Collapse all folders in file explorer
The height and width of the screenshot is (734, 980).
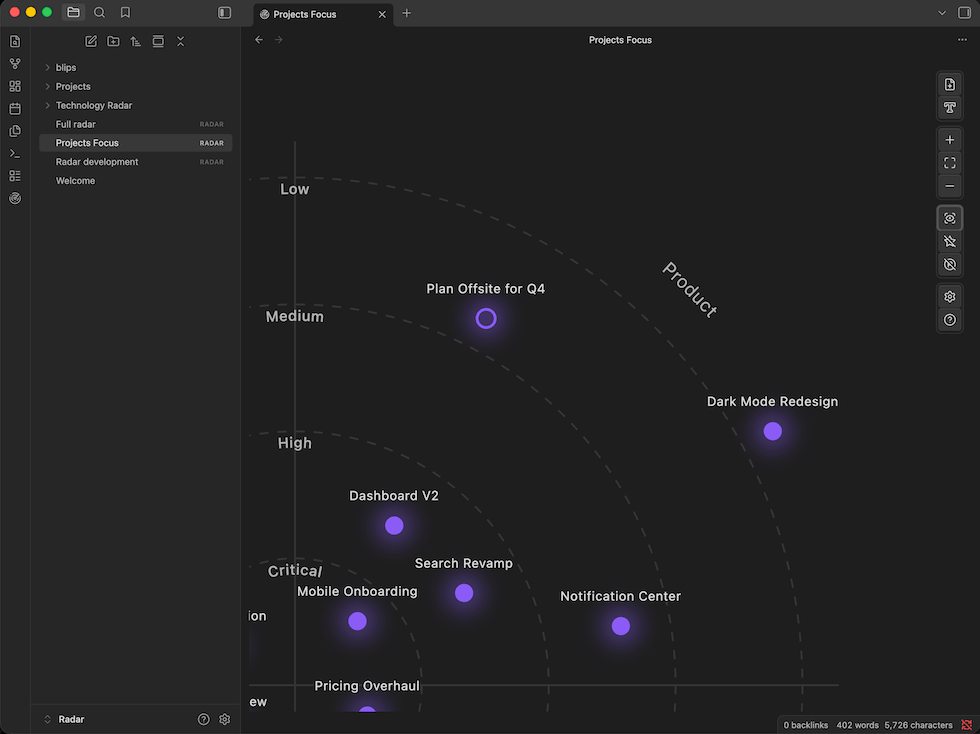click(x=181, y=41)
